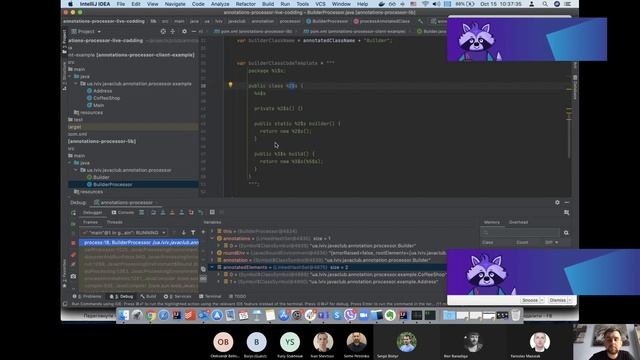The height and width of the screenshot is (360, 640).
Task: Click the memory search input field
Action: click(520, 233)
